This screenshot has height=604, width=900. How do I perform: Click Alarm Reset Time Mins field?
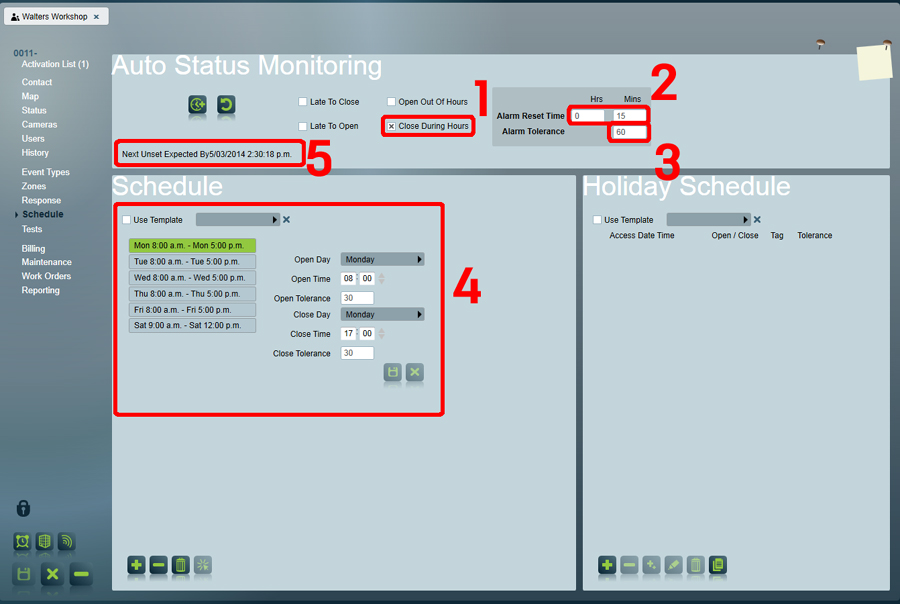[629, 115]
